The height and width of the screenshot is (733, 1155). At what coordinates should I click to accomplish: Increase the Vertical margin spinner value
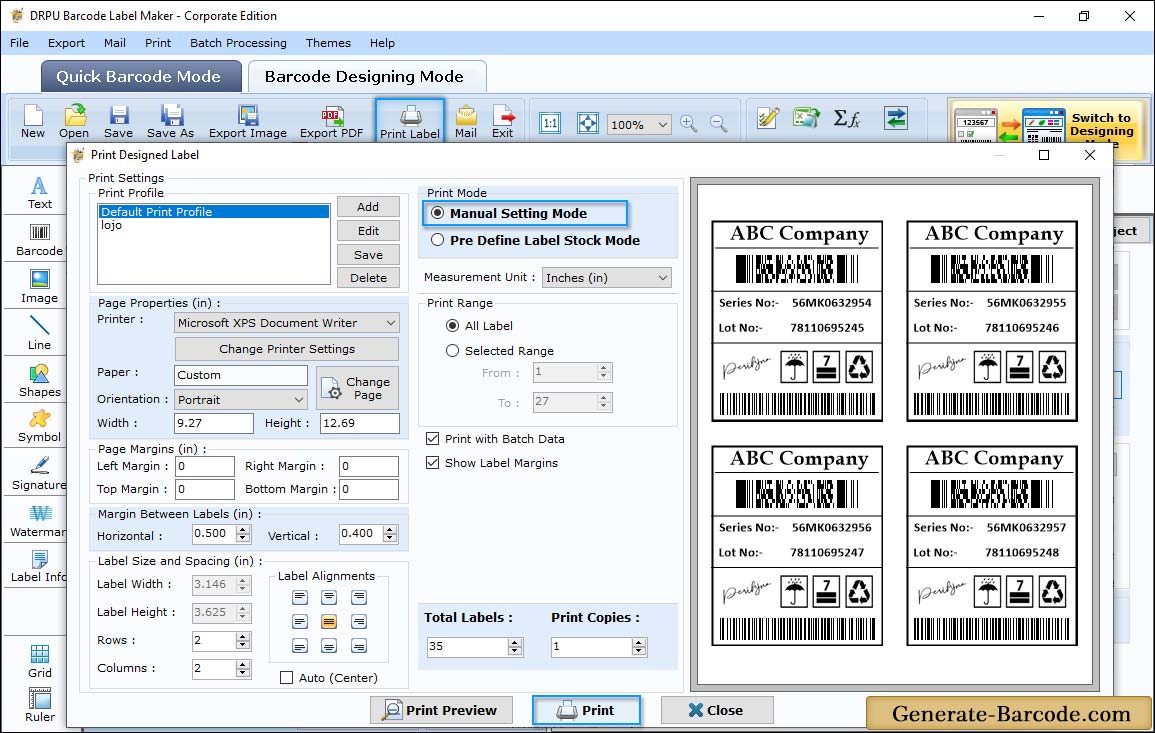click(390, 530)
